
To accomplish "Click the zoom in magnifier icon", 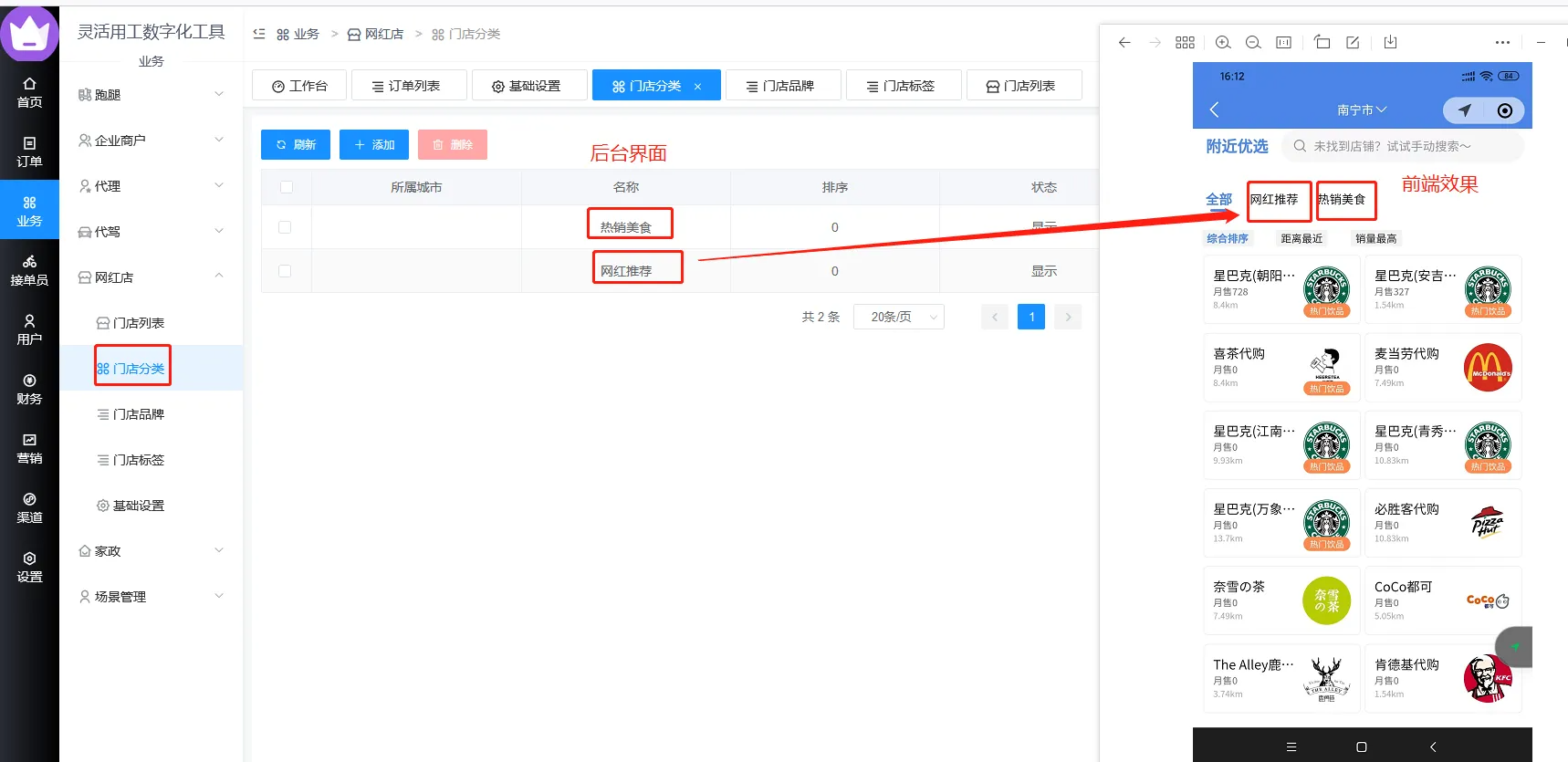I will (1223, 43).
